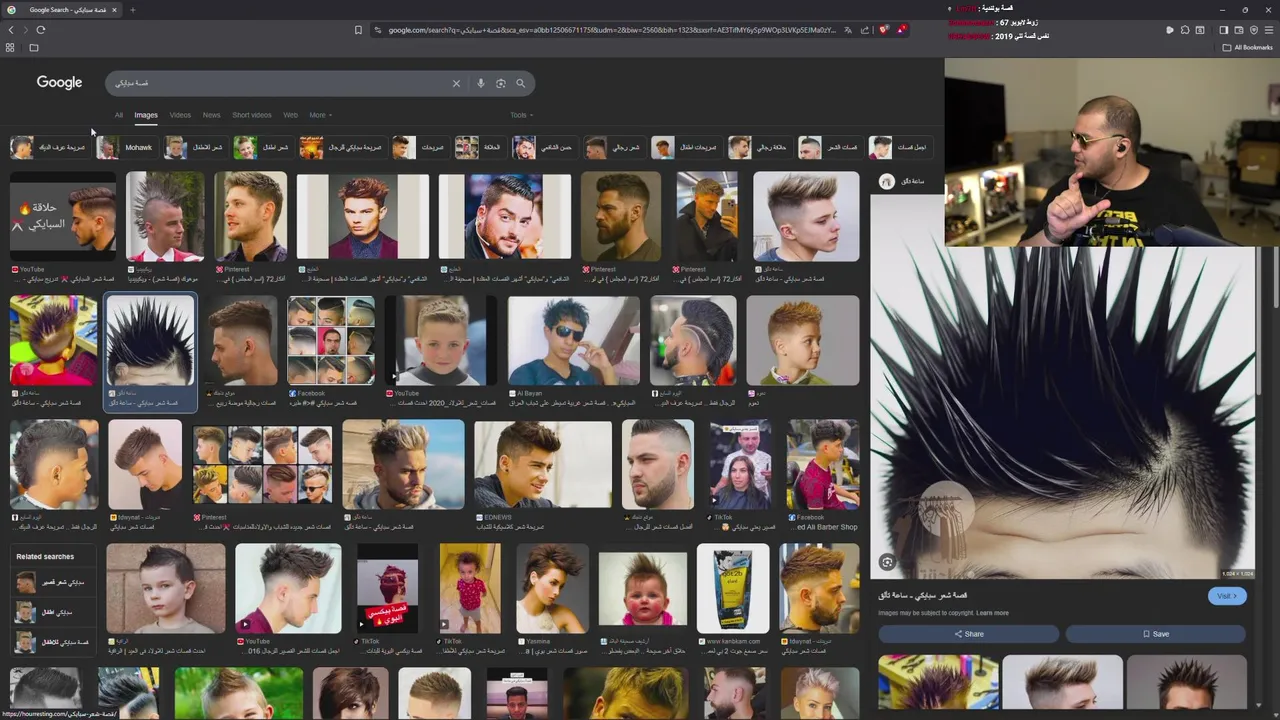Clear the search query with the X icon
The width and height of the screenshot is (1280, 720).
456,83
